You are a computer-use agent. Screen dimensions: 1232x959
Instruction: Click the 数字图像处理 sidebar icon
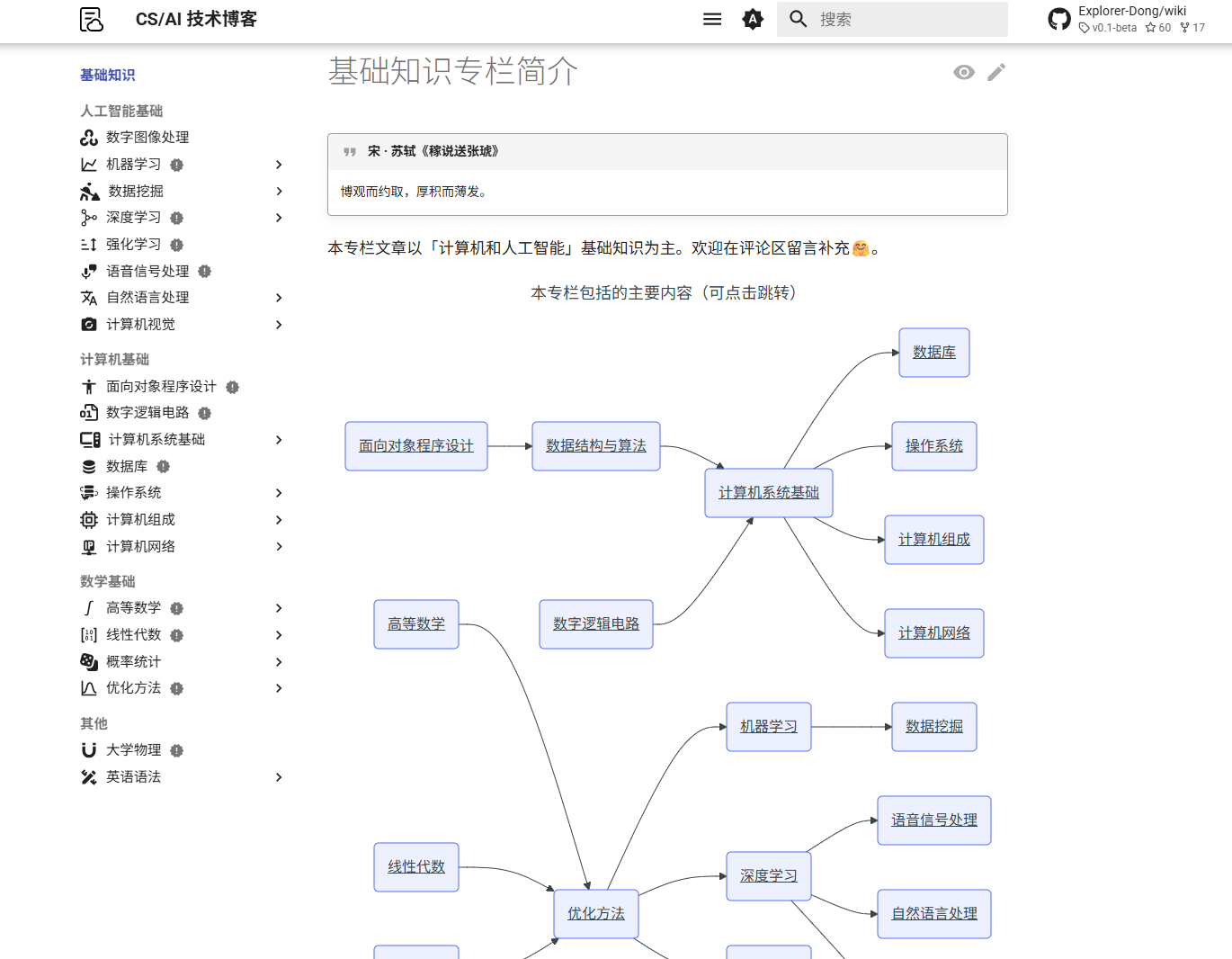(x=89, y=137)
